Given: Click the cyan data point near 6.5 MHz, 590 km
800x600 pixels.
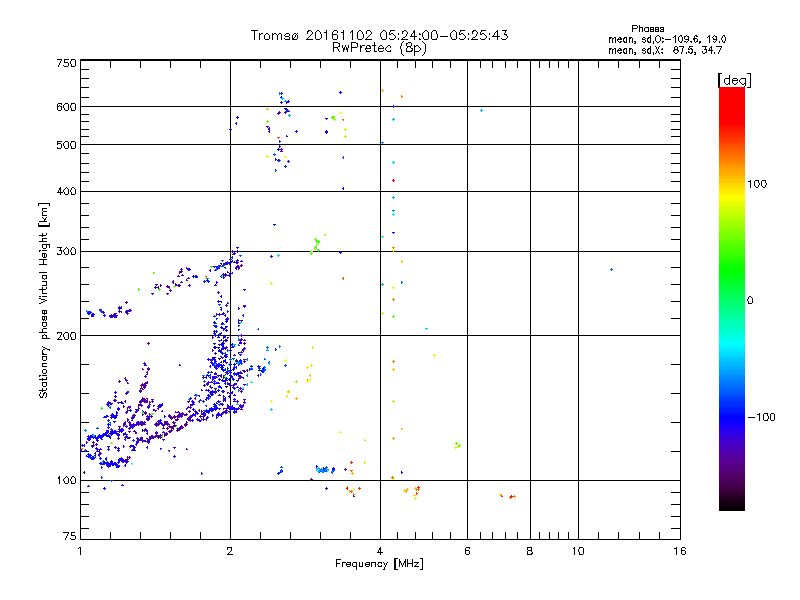Looking at the screenshot, I should [481, 110].
